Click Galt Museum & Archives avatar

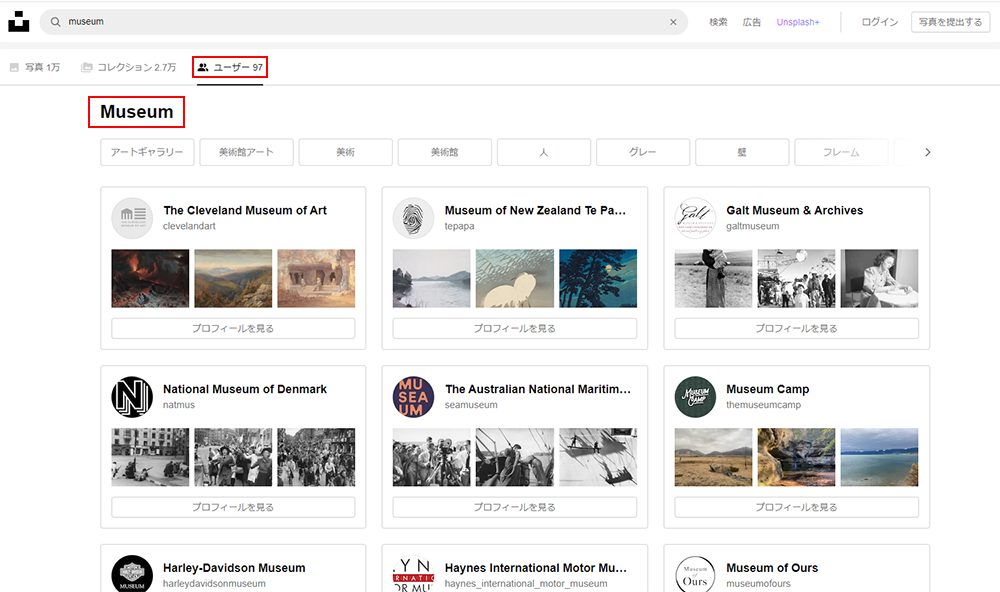coord(695,218)
